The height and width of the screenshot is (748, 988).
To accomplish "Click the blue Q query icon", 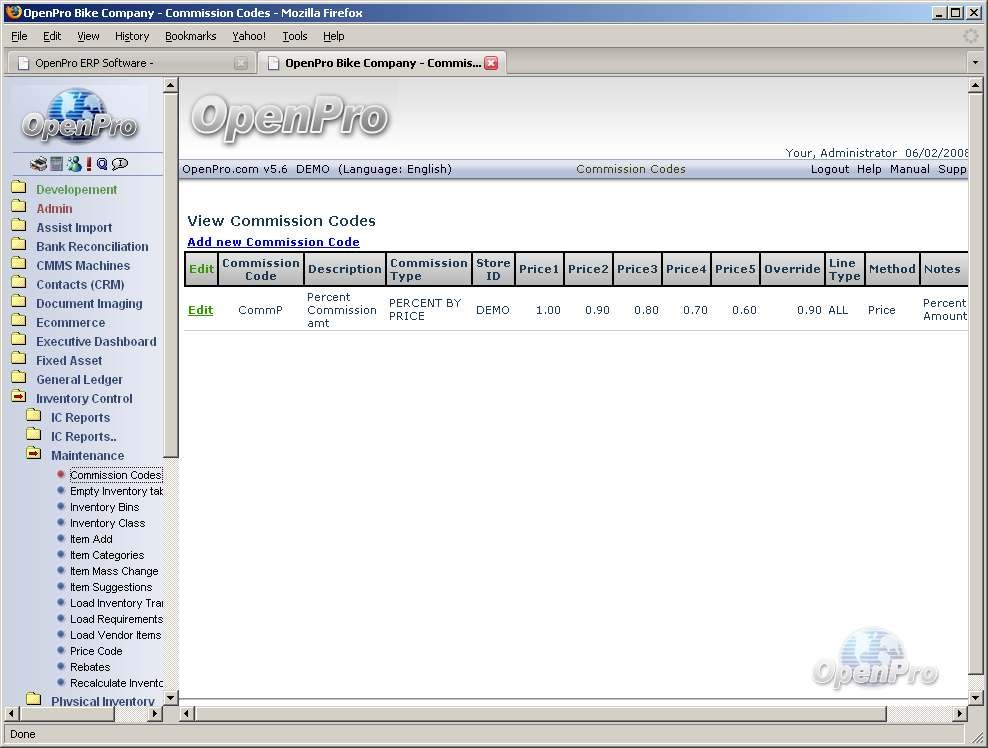I will [102, 164].
